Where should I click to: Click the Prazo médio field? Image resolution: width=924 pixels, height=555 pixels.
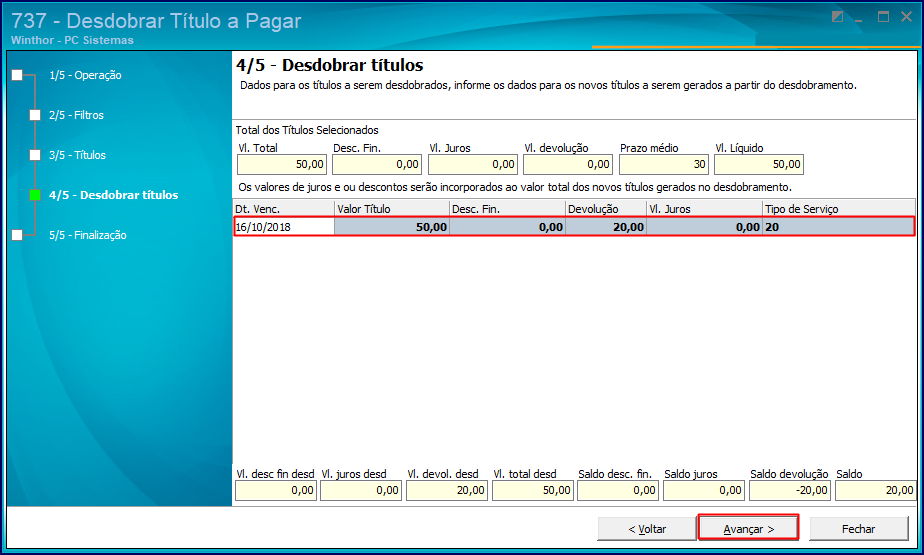(x=664, y=164)
